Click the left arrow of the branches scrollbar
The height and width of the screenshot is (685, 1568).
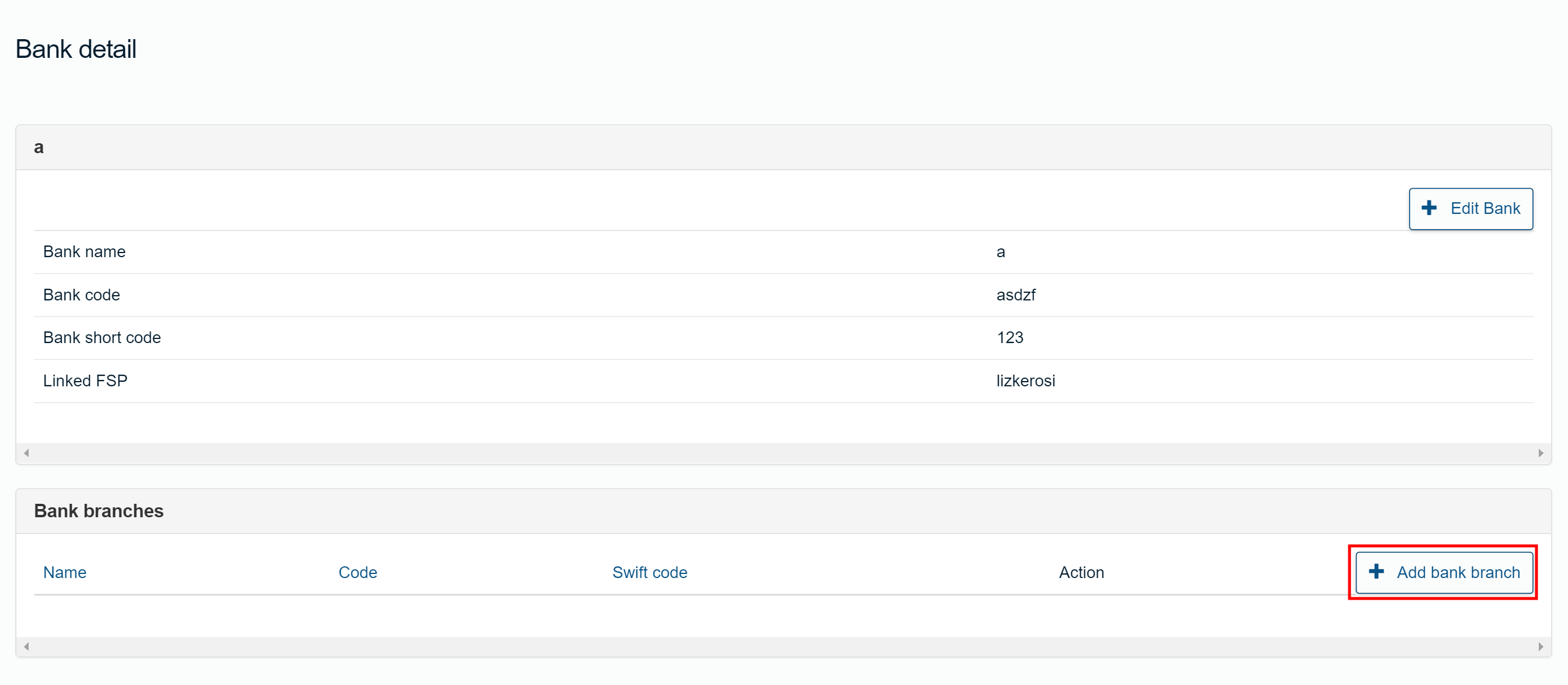point(26,646)
